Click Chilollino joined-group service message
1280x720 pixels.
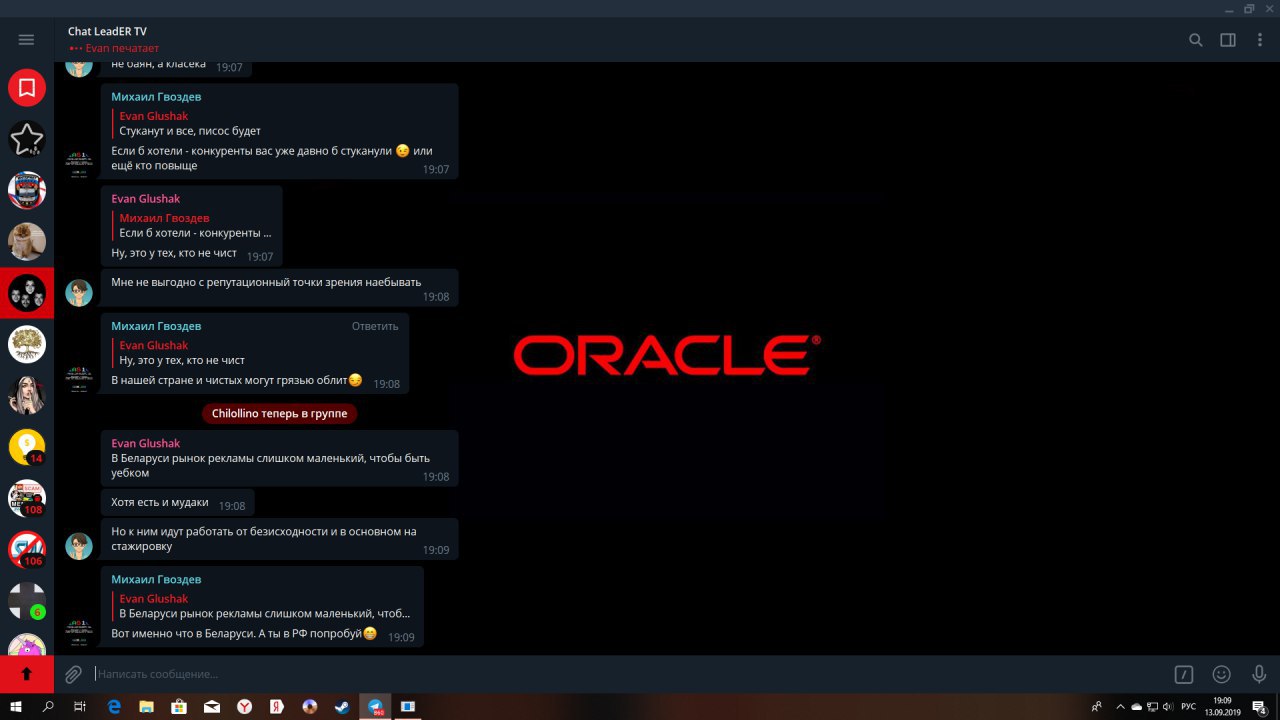click(279, 413)
